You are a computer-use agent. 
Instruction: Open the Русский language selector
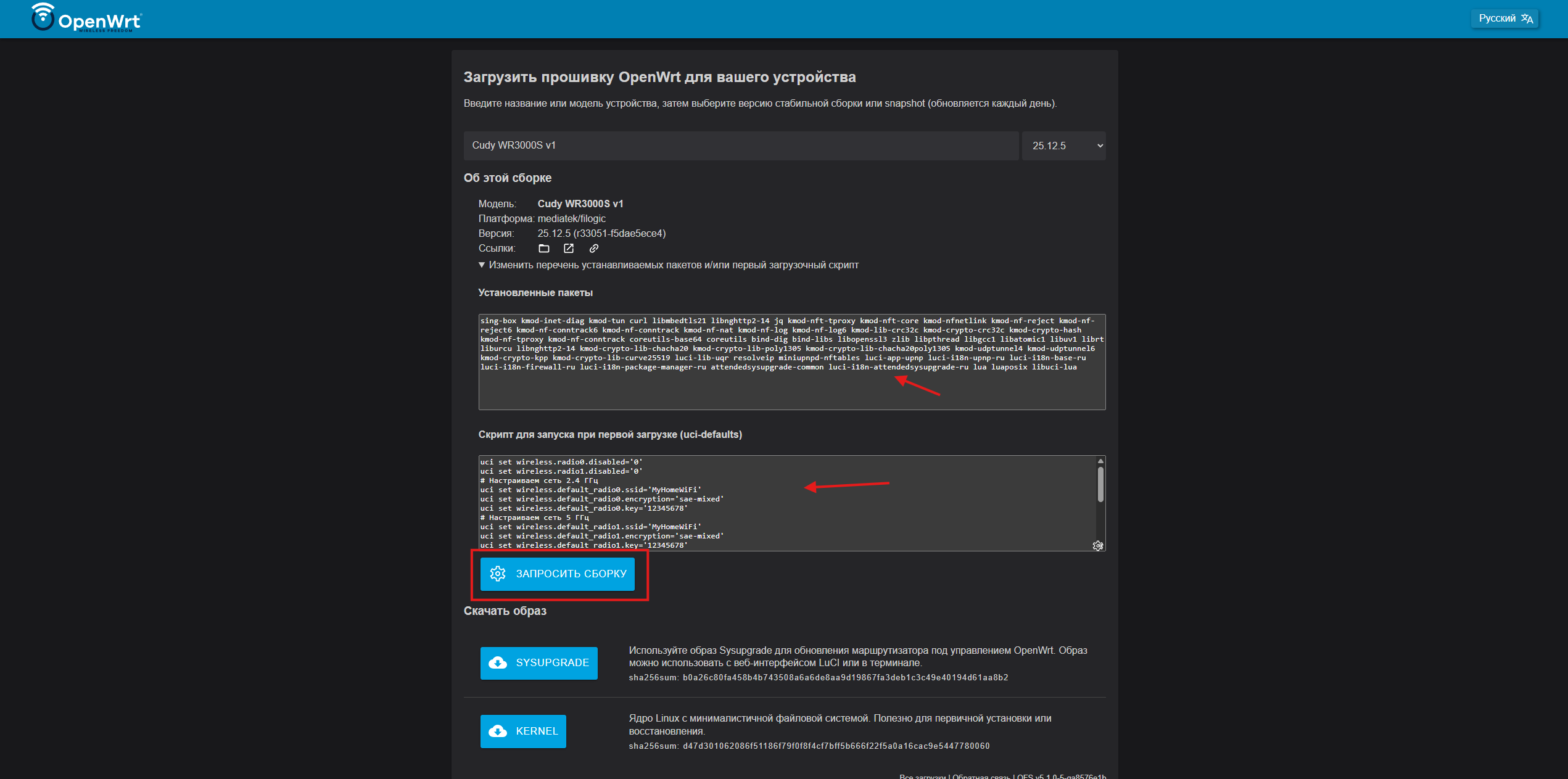coord(1504,19)
